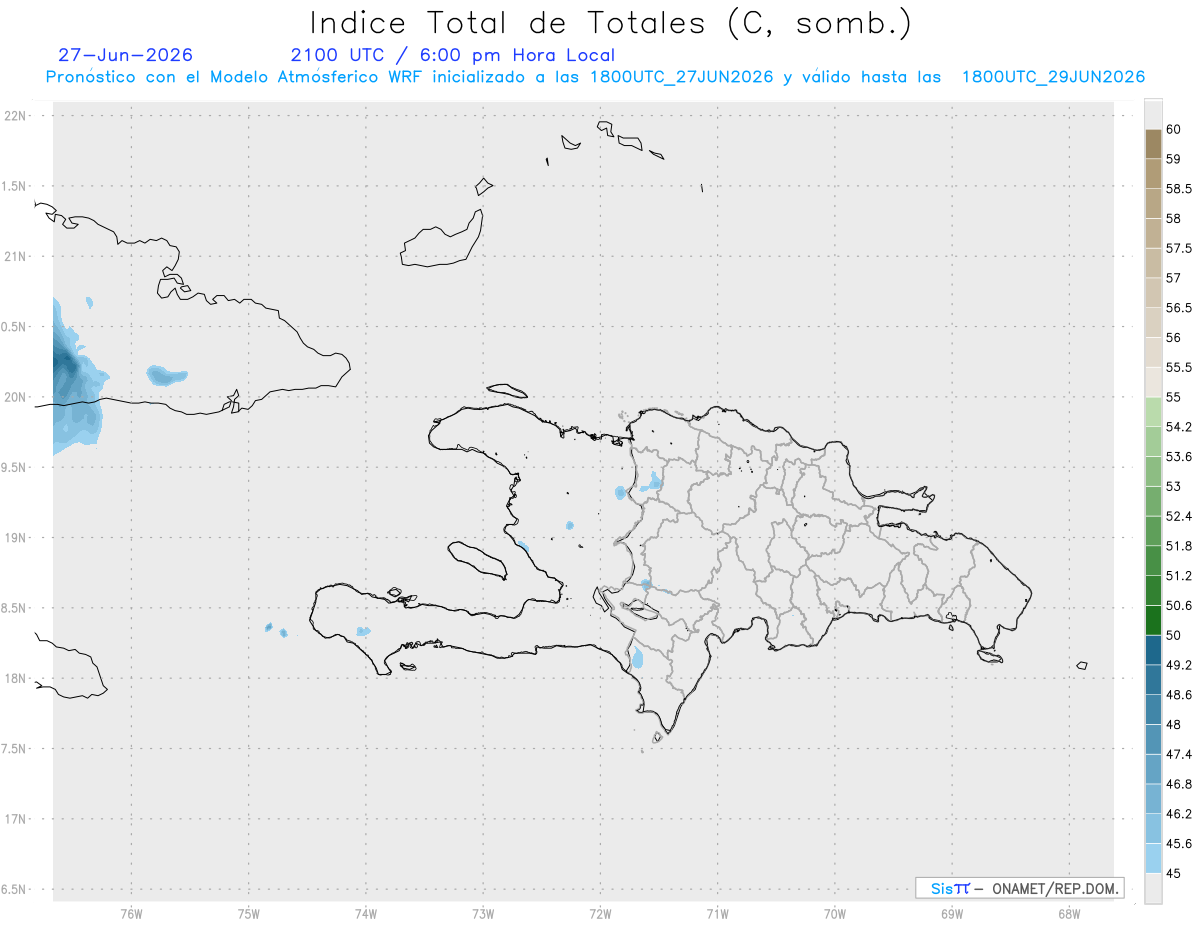Select the light green band between 54.2 and 55

pyautogui.click(x=1153, y=412)
